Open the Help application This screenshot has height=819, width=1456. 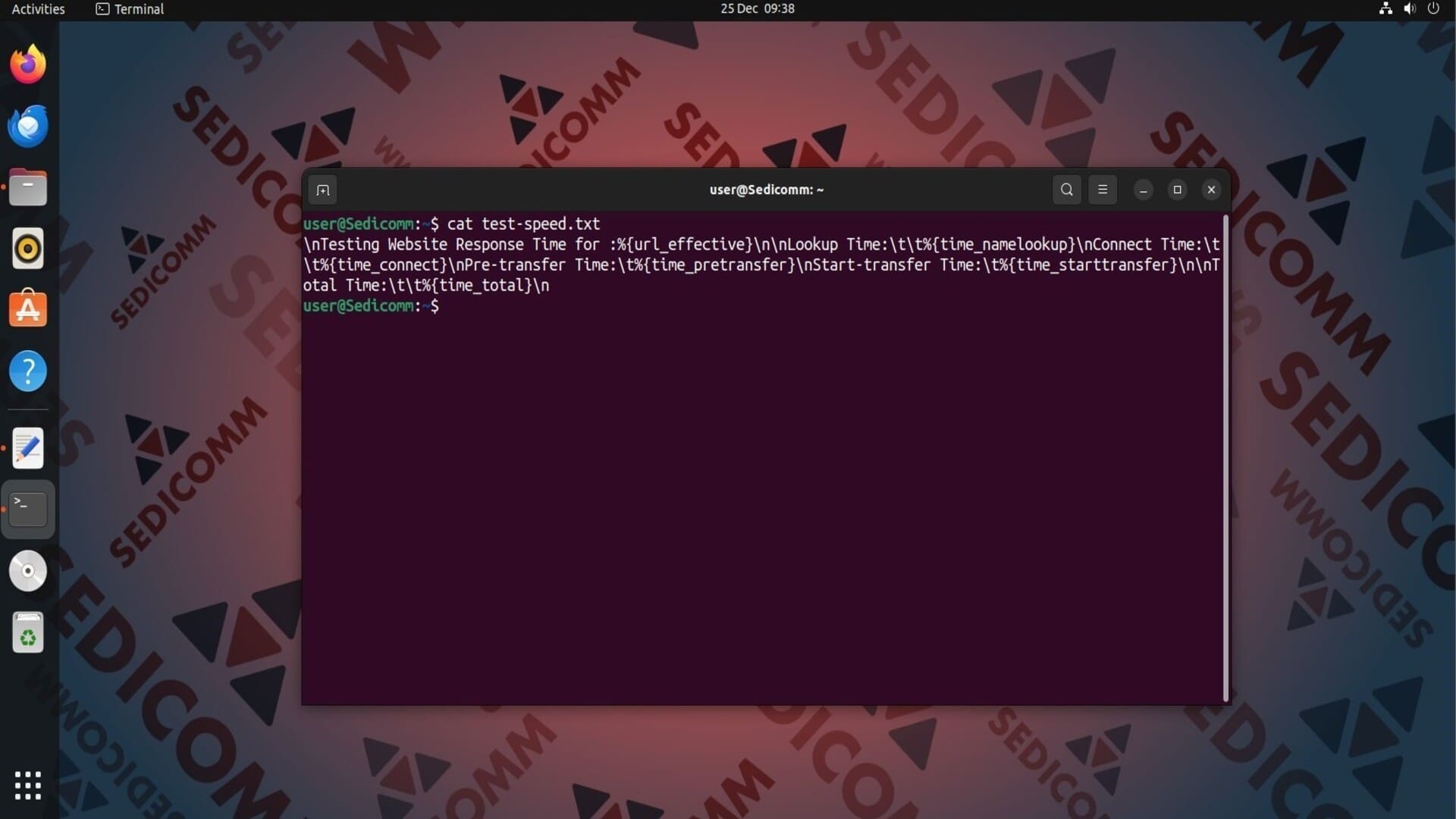[28, 371]
